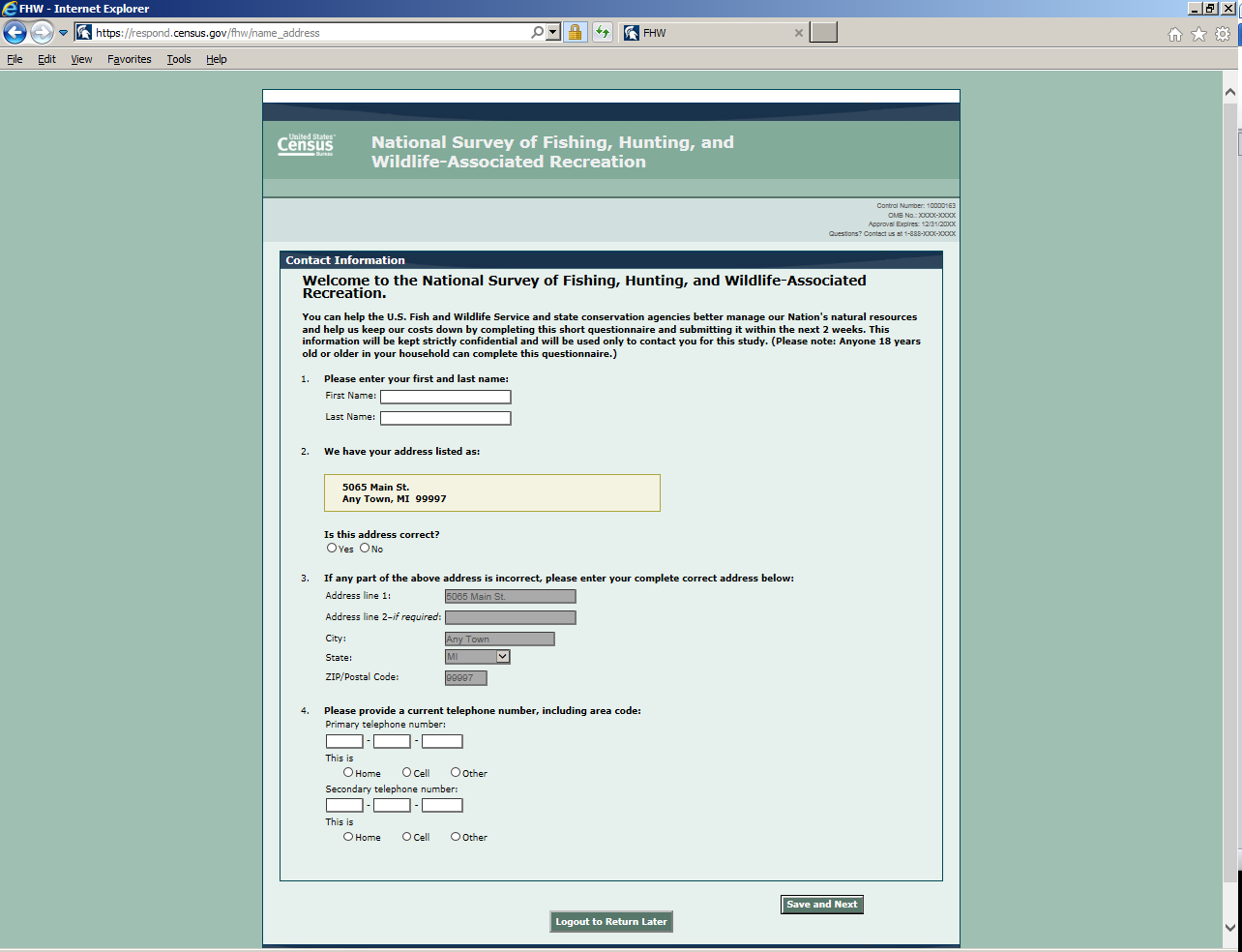Click the browser Back arrow button

(x=15, y=33)
